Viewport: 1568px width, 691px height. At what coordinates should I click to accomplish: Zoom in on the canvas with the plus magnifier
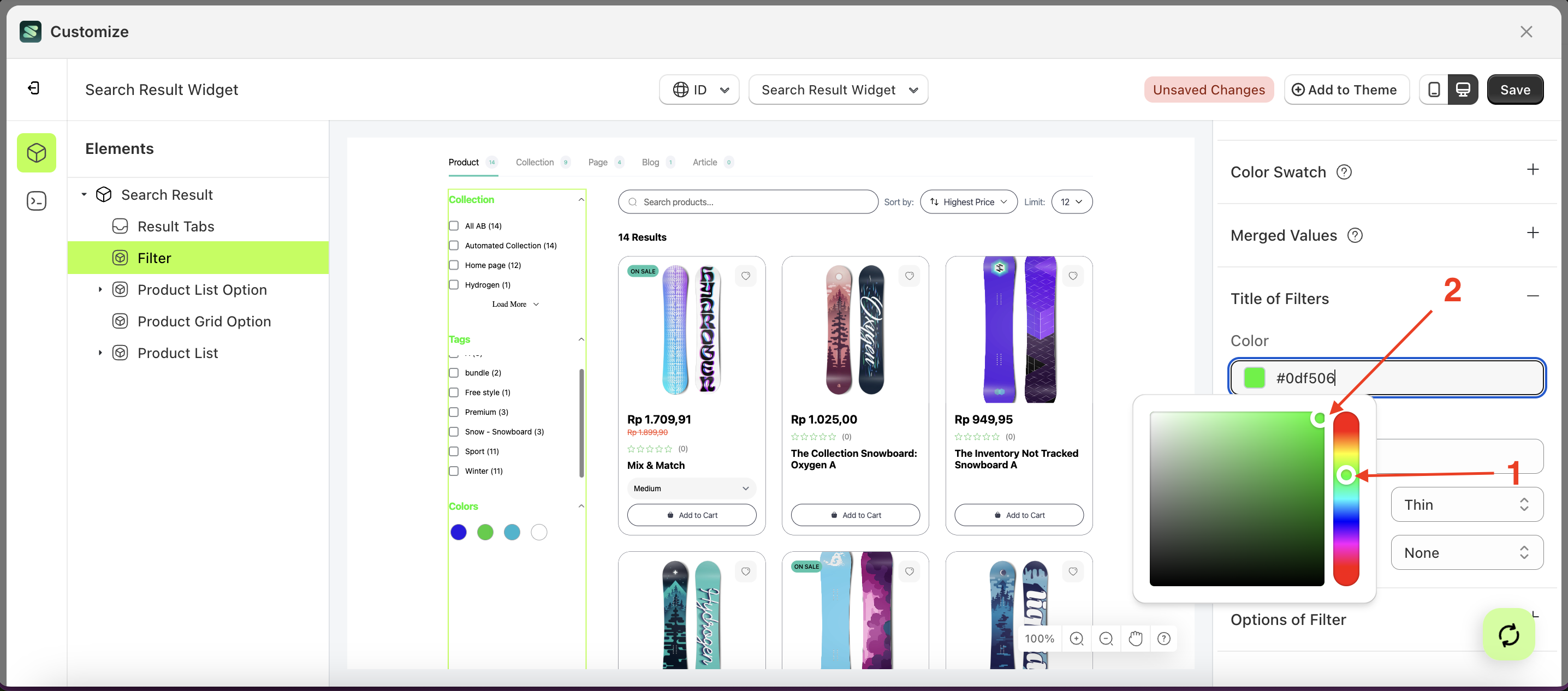[1077, 639]
